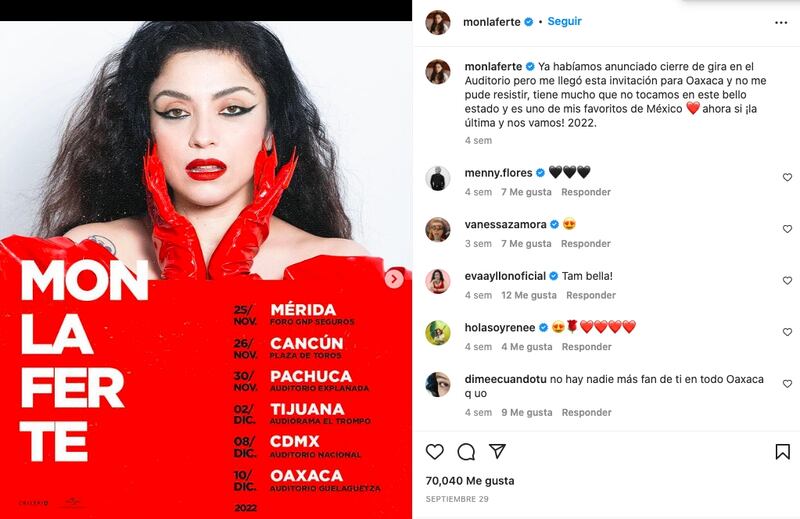
Task: Open monlaferte profile avatar in header
Action: click(x=438, y=22)
